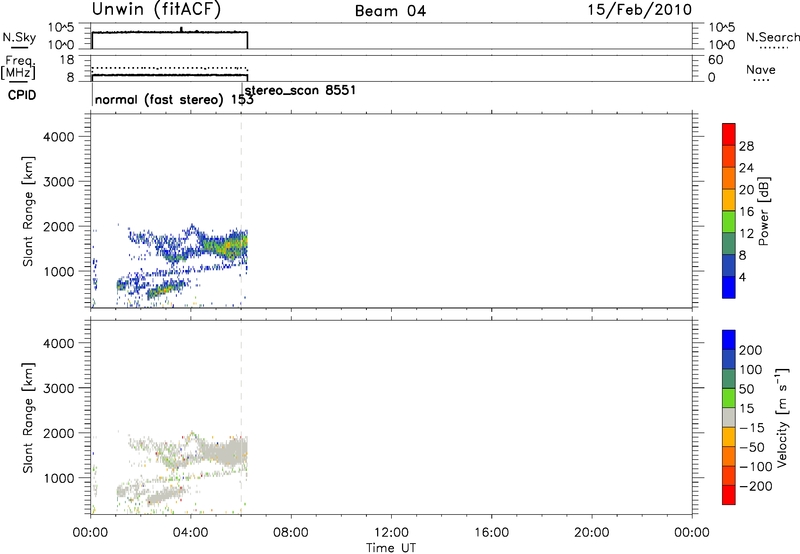Click the 'Time UT' axis label
This screenshot has width=800, height=554.
pos(391,548)
